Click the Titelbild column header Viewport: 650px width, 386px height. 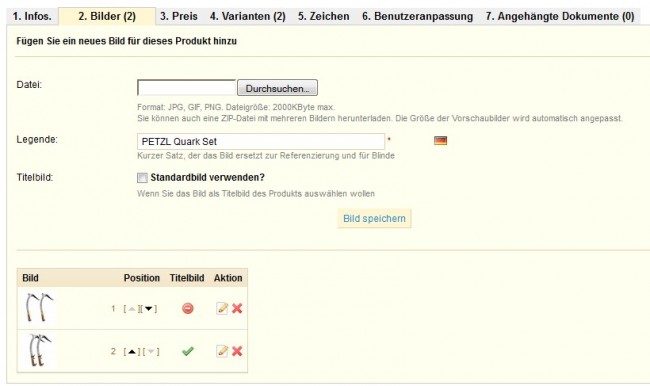[x=187, y=278]
